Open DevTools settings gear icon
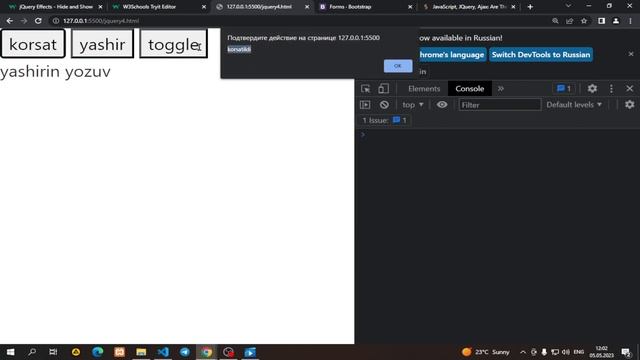The height and width of the screenshot is (360, 640). tap(592, 89)
